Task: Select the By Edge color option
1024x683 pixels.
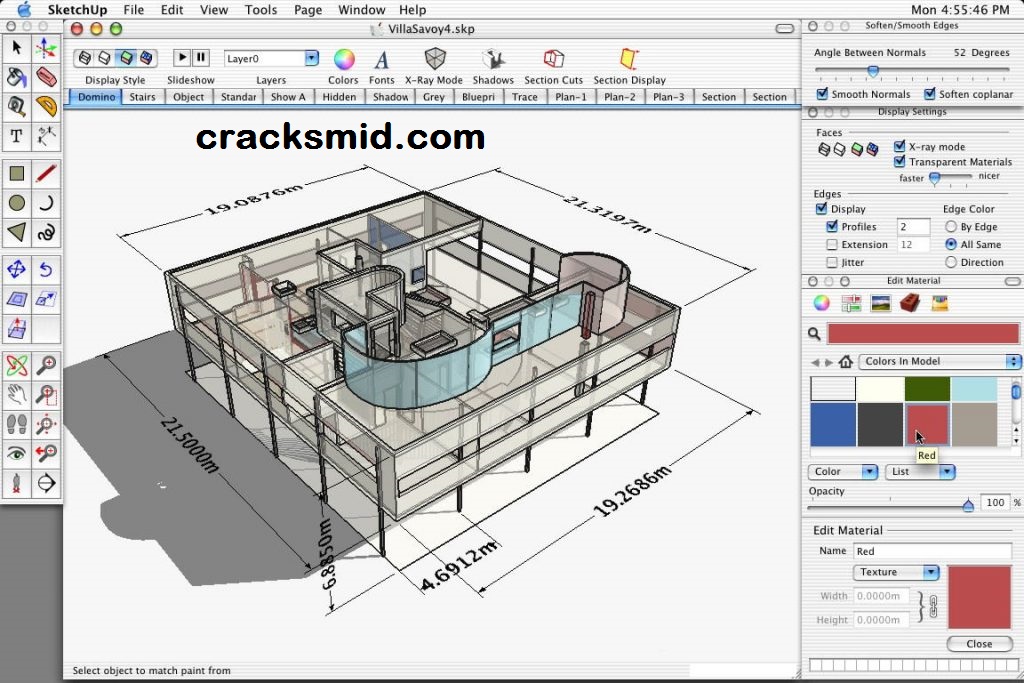Action: (x=951, y=227)
